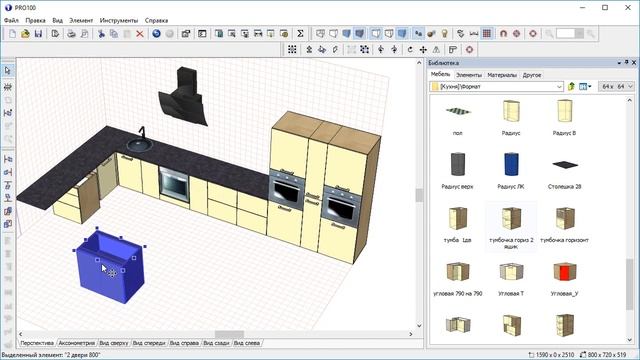Switch to the Вид сзади view tab
Viewport: 640px width, 360px height.
coord(216,343)
